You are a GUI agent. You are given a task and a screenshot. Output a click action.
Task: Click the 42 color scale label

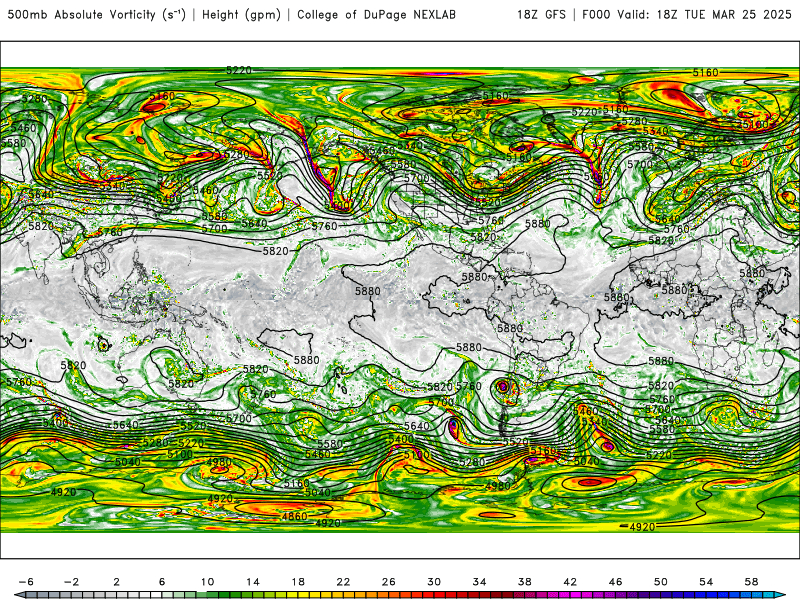coord(570,582)
